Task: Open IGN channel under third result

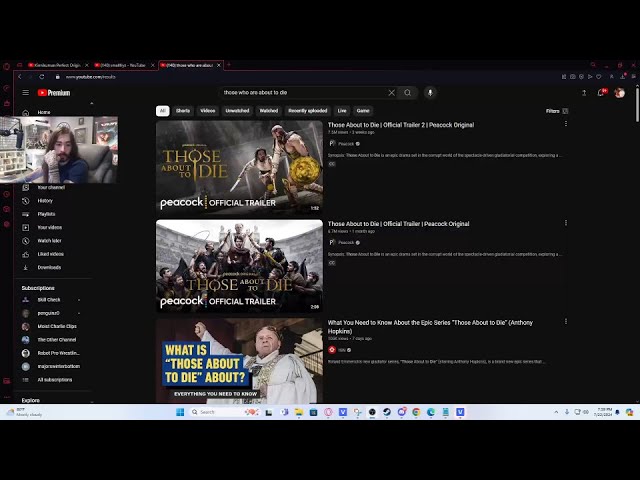Action: 340,350
